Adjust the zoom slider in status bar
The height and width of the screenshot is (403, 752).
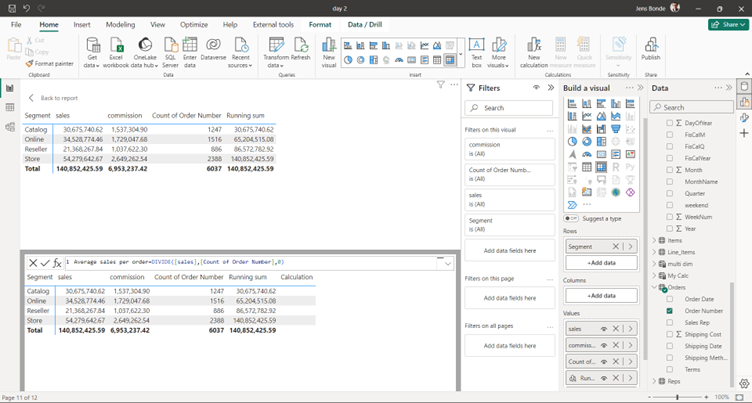point(677,397)
